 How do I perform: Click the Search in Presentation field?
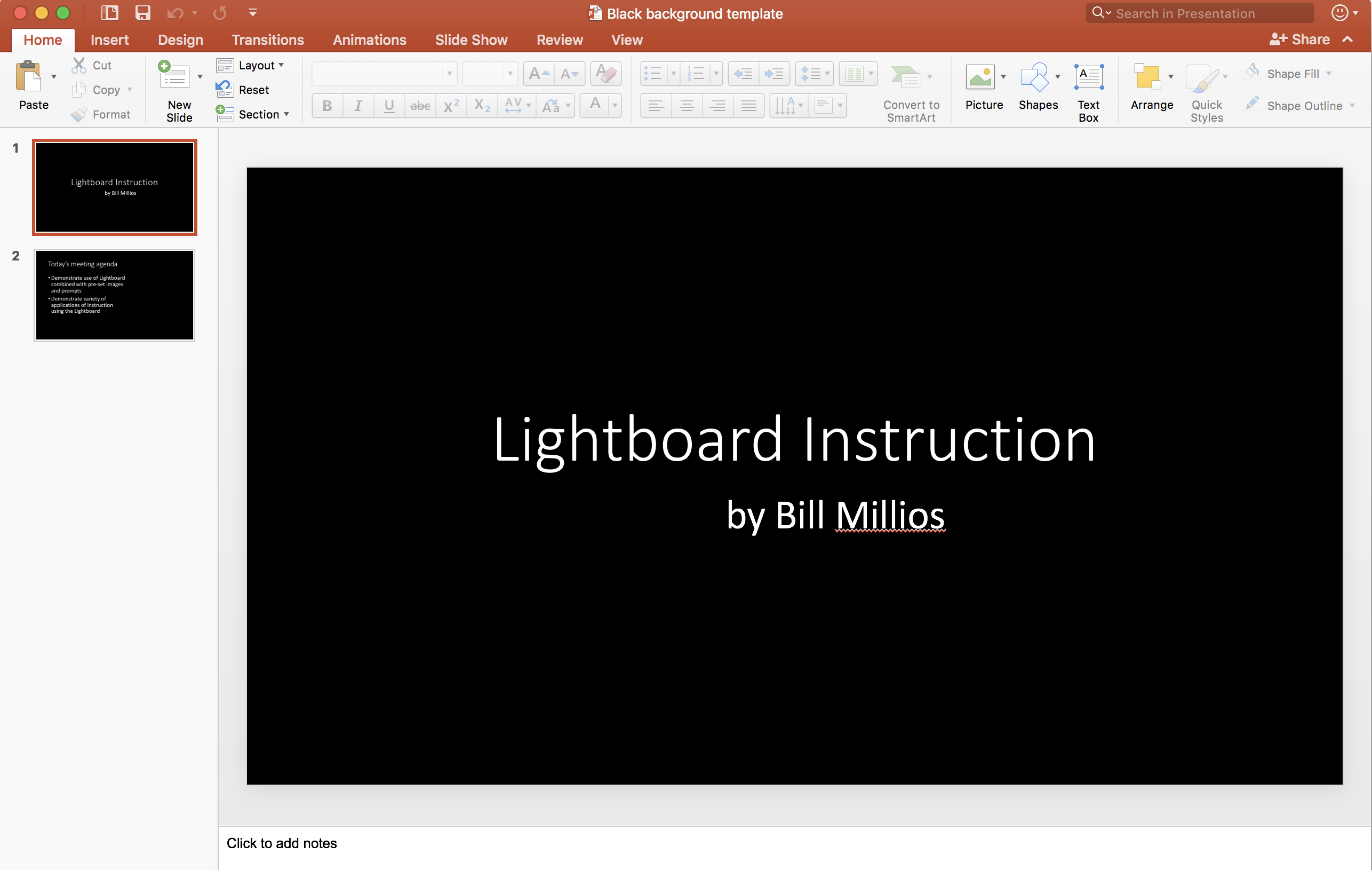pos(1200,13)
